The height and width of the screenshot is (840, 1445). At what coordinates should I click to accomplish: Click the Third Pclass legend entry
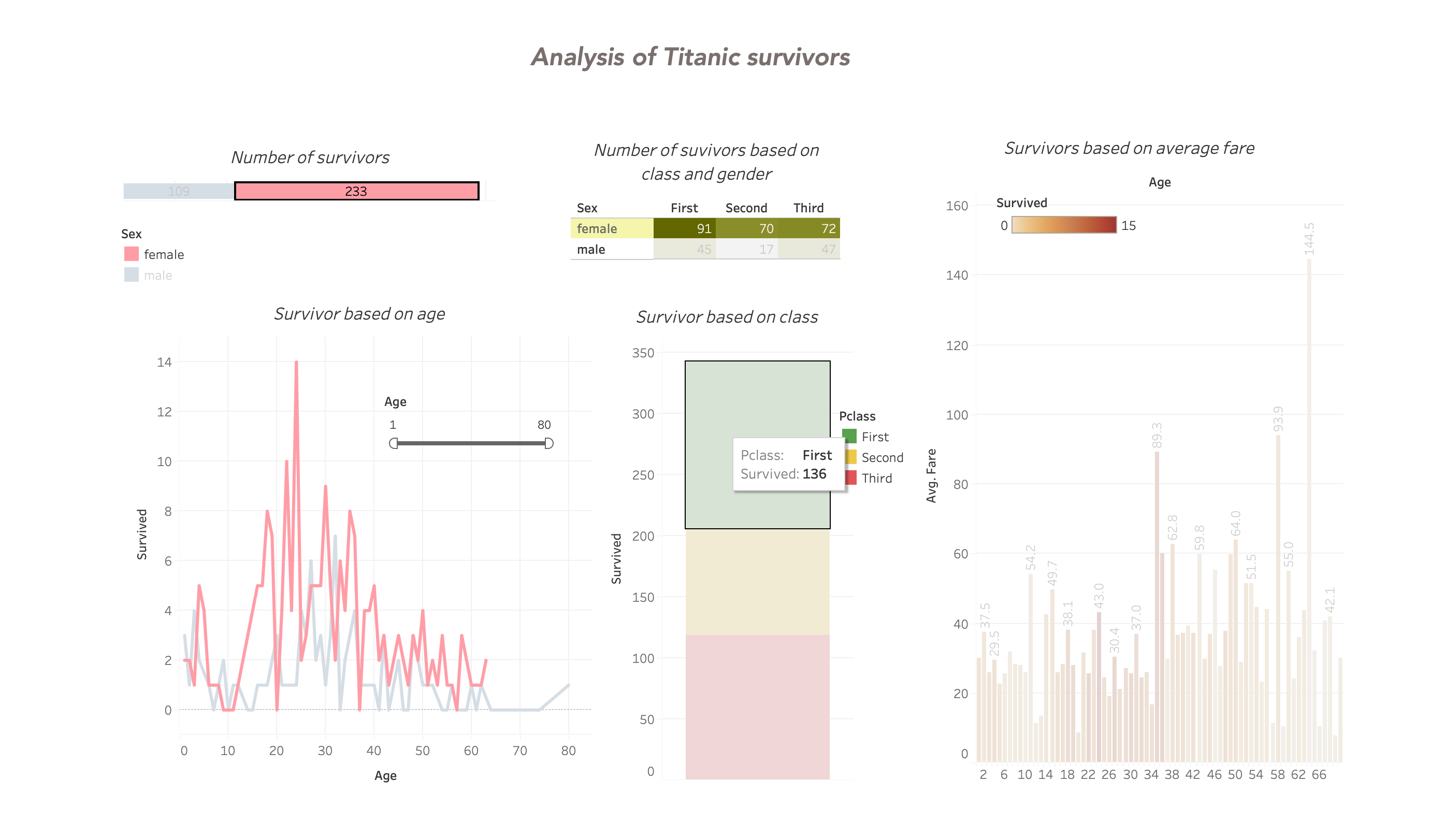pos(876,478)
